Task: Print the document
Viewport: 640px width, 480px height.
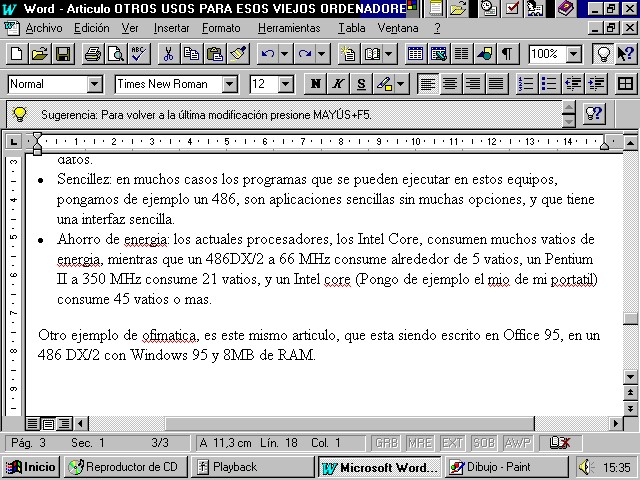Action: point(93,54)
